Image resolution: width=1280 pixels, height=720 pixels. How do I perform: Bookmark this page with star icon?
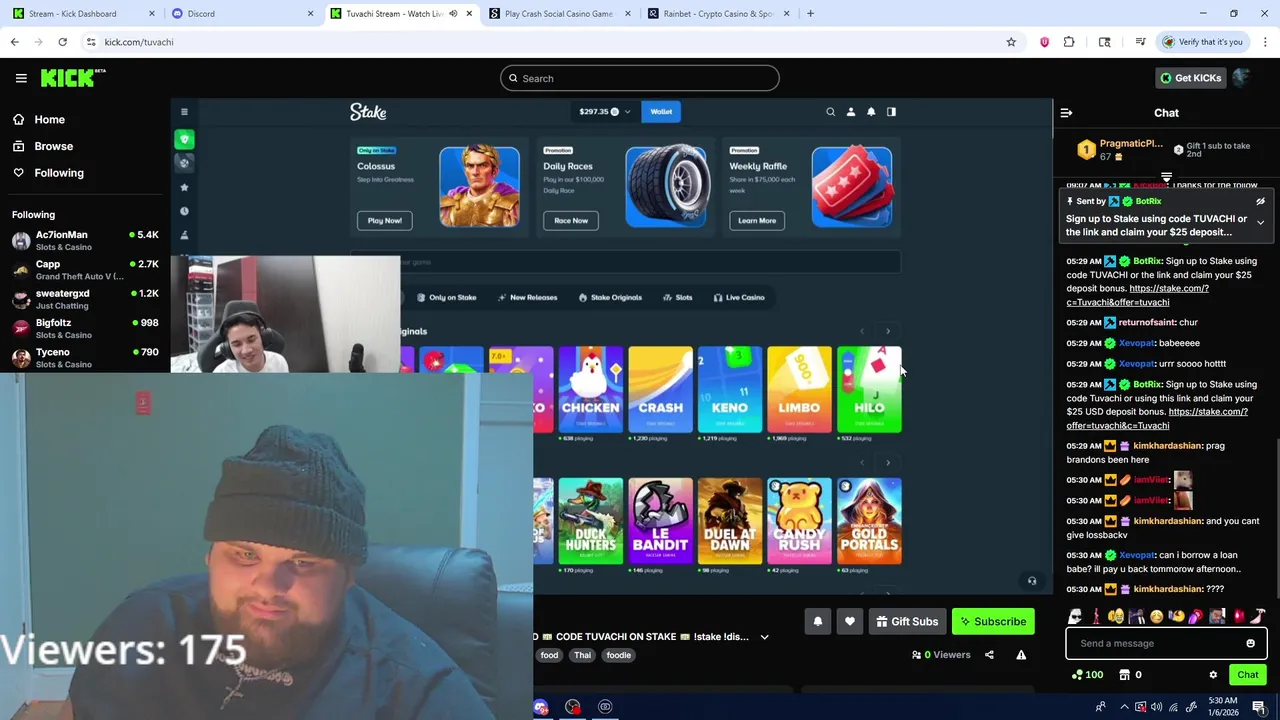(1011, 42)
